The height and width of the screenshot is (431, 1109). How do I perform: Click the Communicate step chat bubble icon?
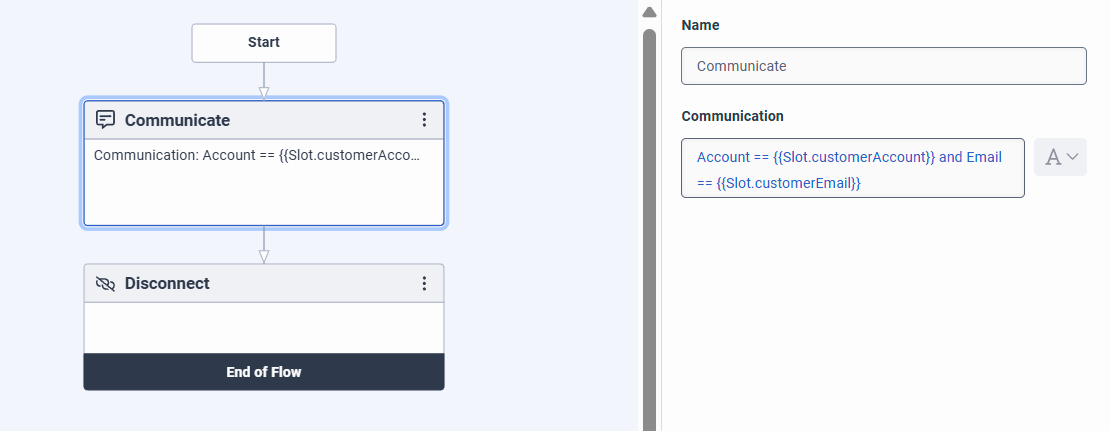pyautogui.click(x=105, y=120)
